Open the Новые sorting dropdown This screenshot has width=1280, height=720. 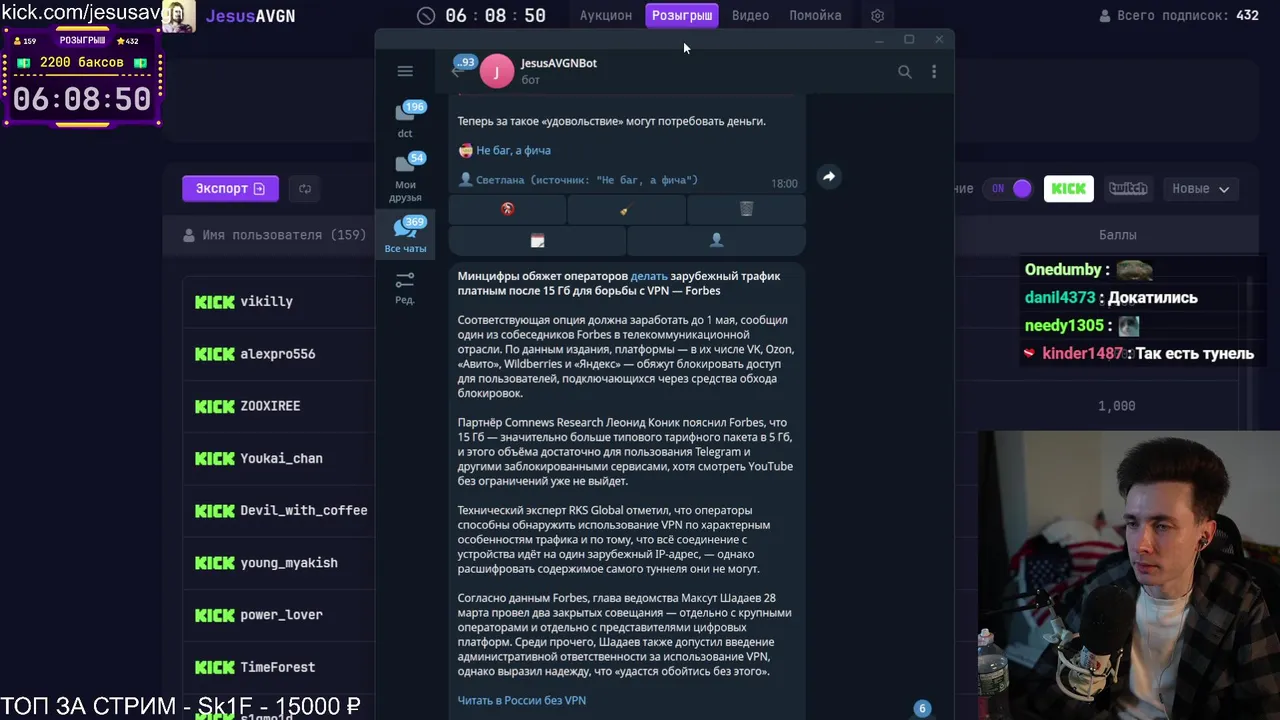tap(1200, 188)
